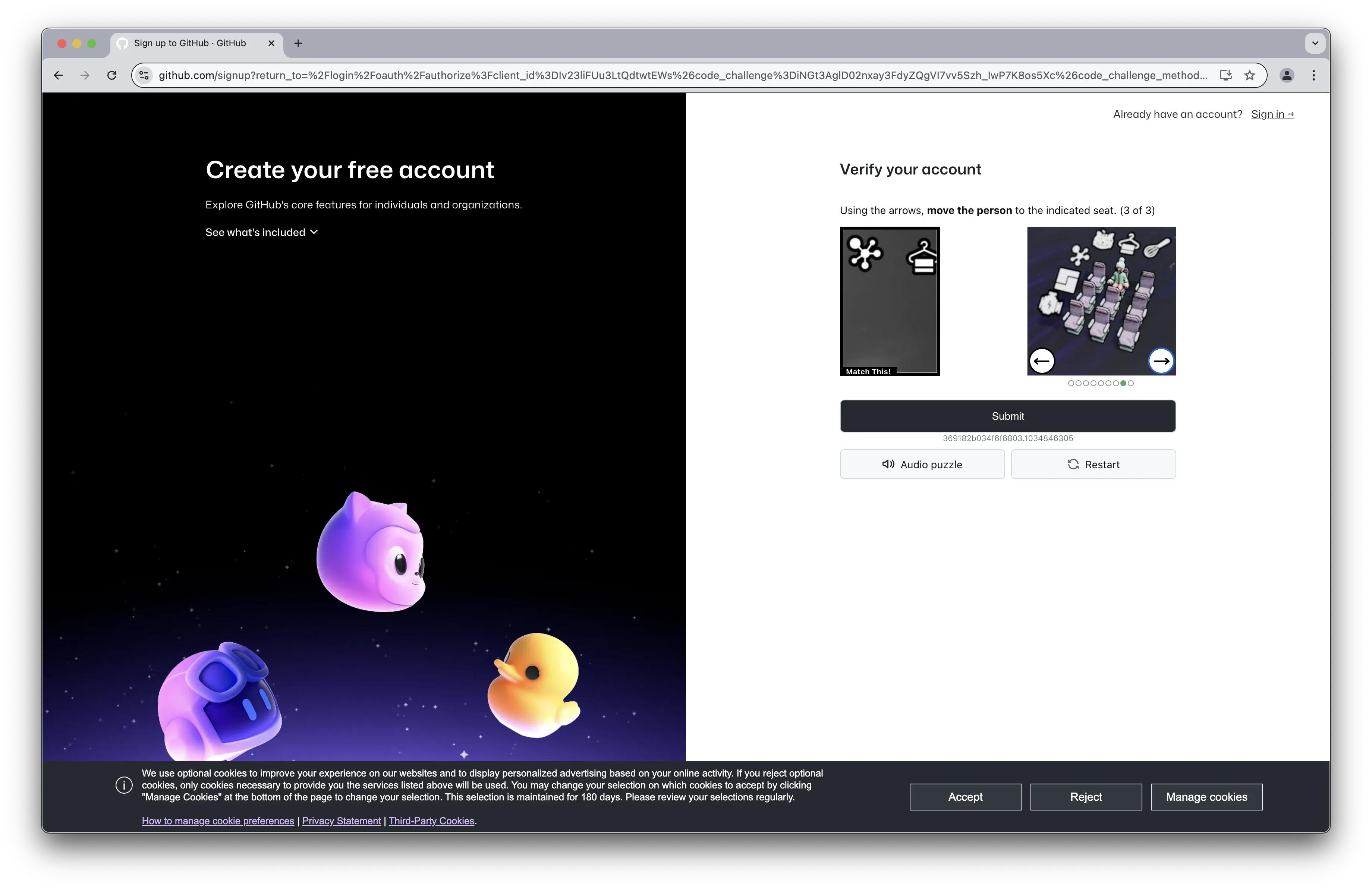The width and height of the screenshot is (1372, 888).
Task: Select the green active pagination dot
Action: 1123,383
